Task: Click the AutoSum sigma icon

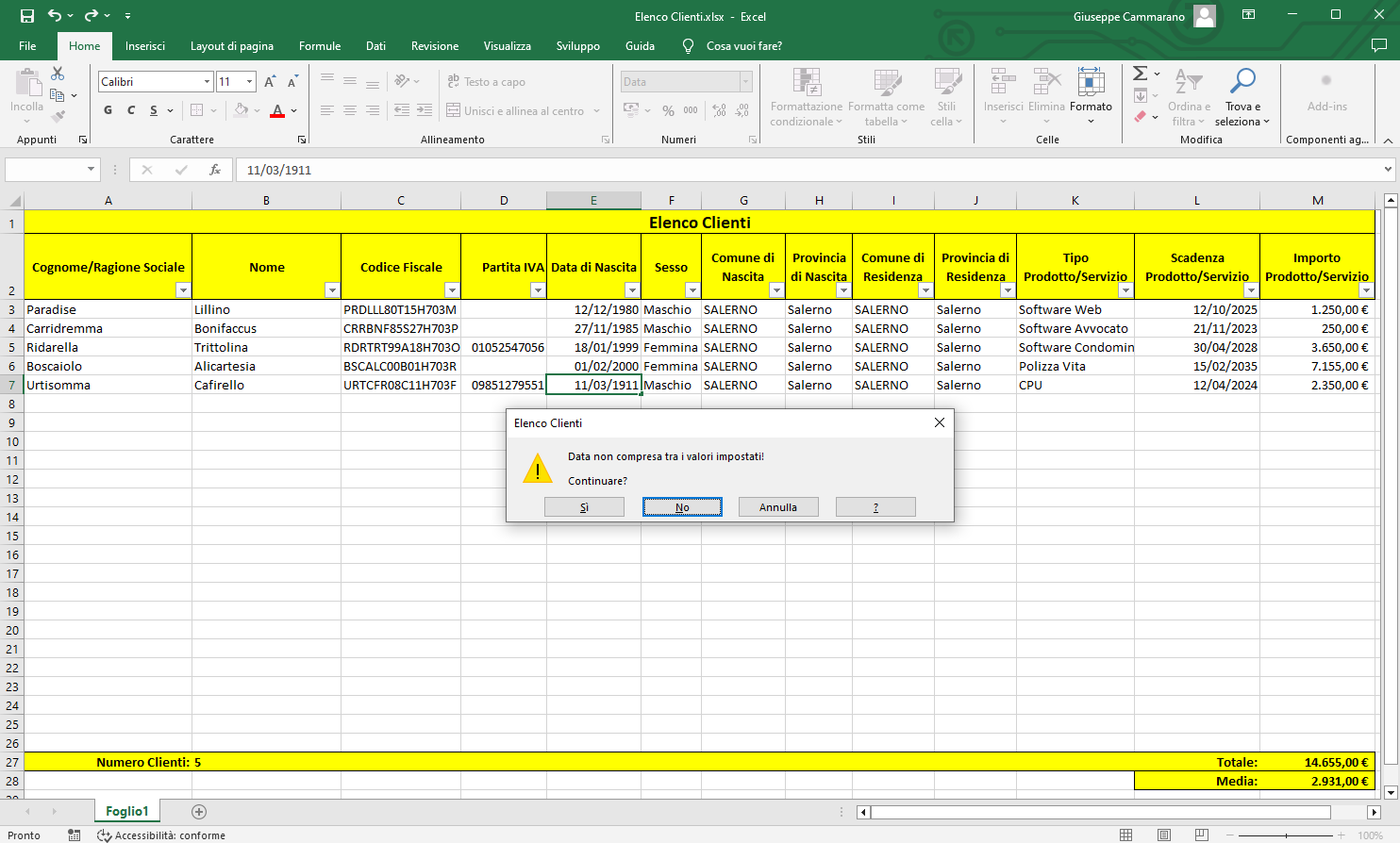Action: click(x=1140, y=74)
